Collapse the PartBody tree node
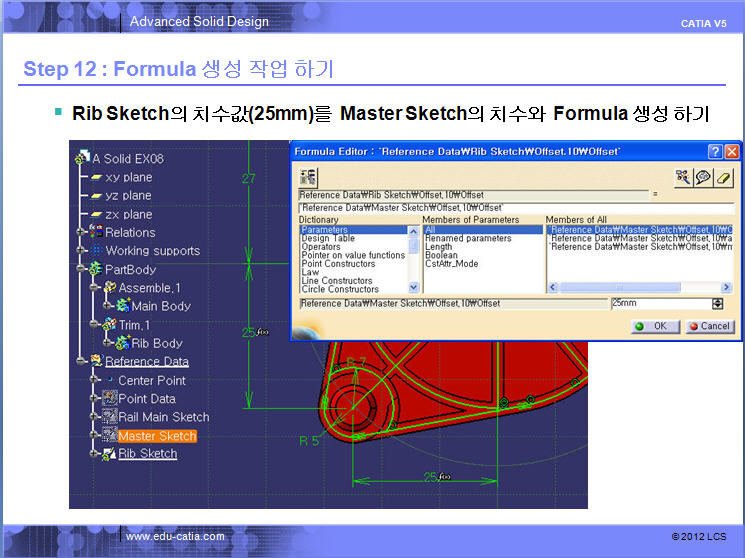This screenshot has height=558, width=745. click(79, 269)
